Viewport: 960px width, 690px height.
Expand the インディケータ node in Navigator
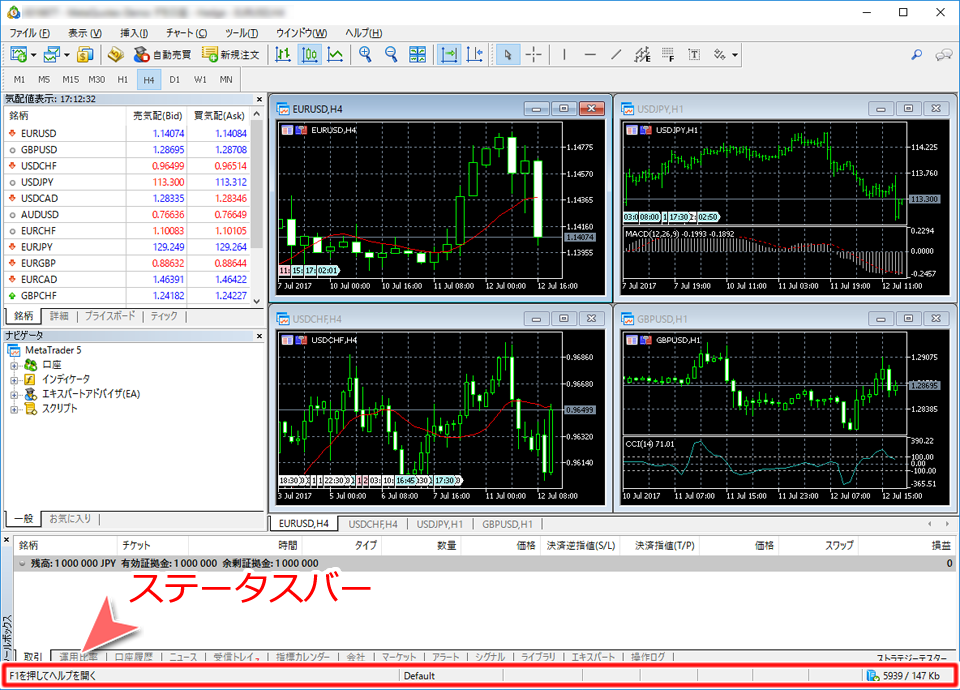[13, 380]
